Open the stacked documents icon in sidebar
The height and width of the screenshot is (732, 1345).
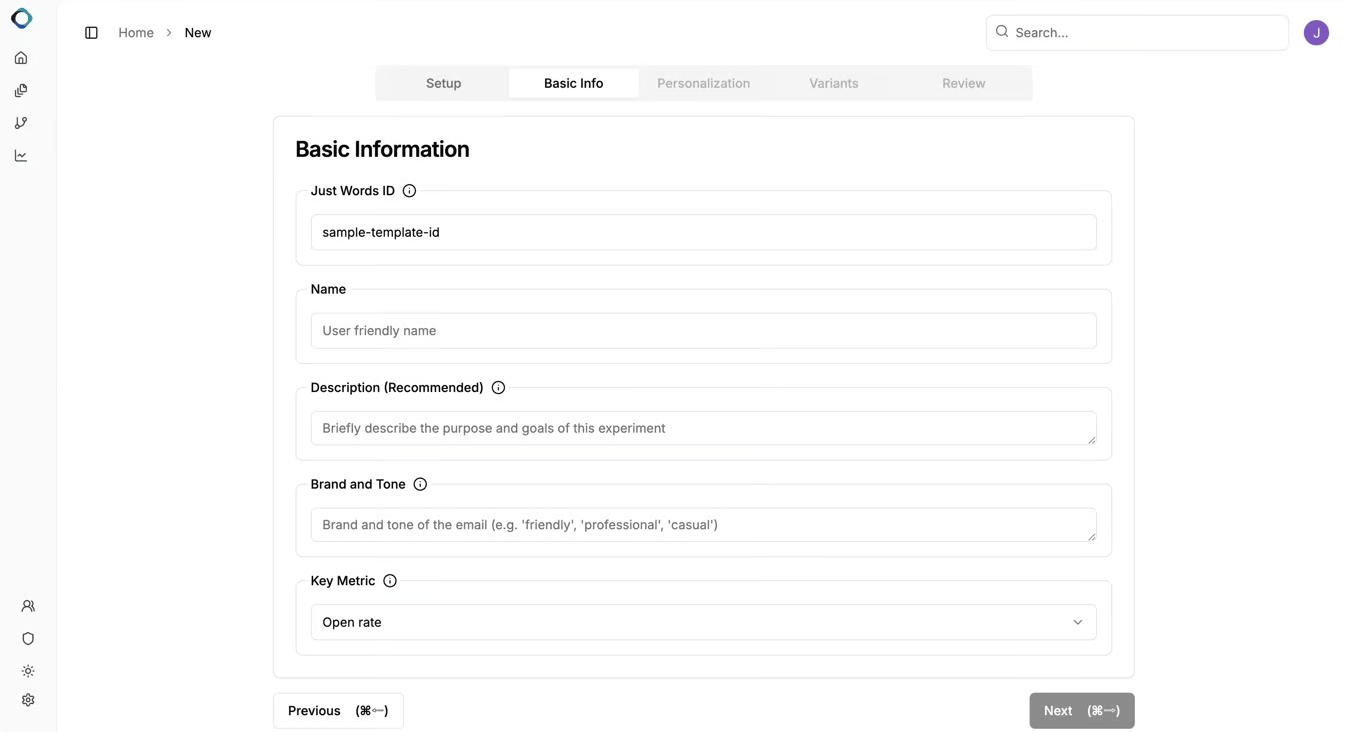(x=21, y=91)
